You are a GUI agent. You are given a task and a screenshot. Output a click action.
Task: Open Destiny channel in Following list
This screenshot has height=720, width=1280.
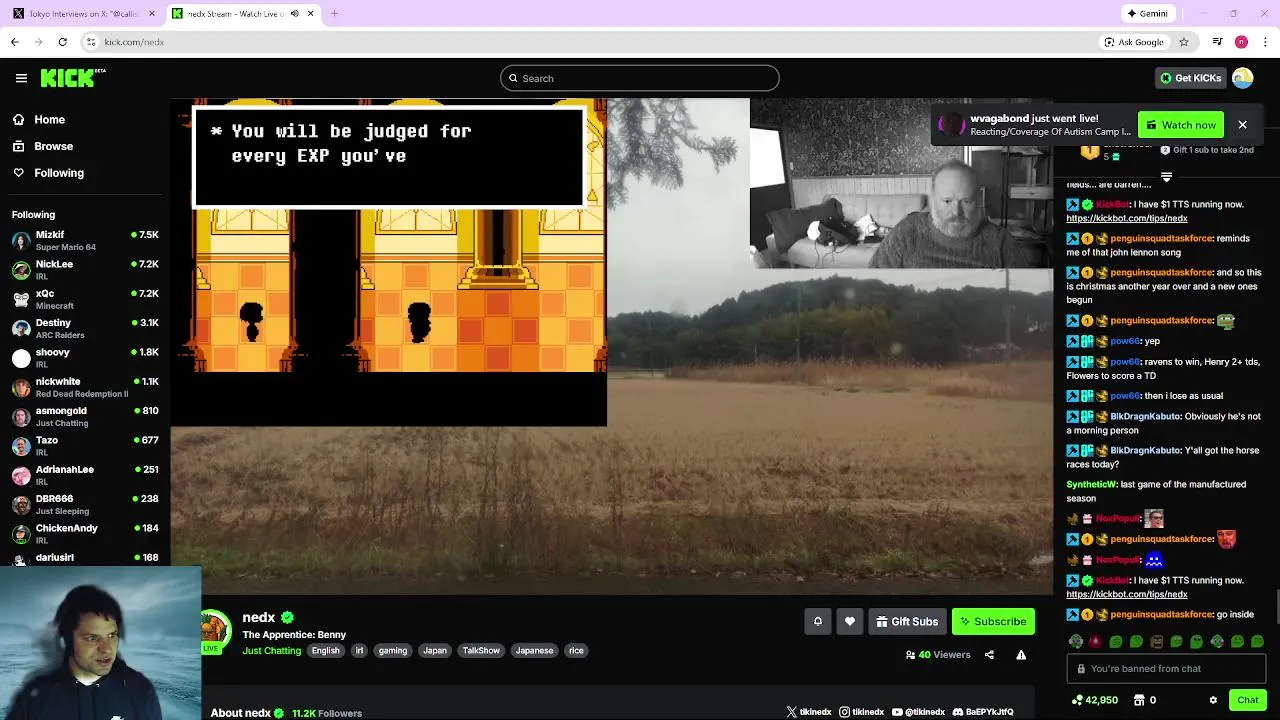tap(85, 329)
